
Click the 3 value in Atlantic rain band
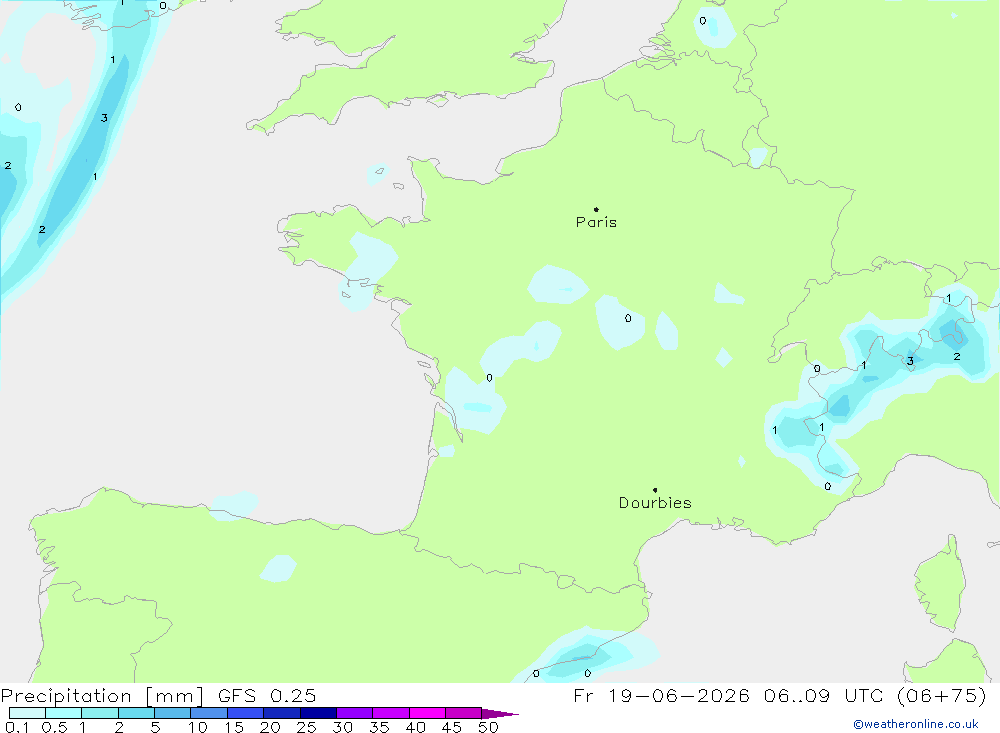click(x=104, y=118)
